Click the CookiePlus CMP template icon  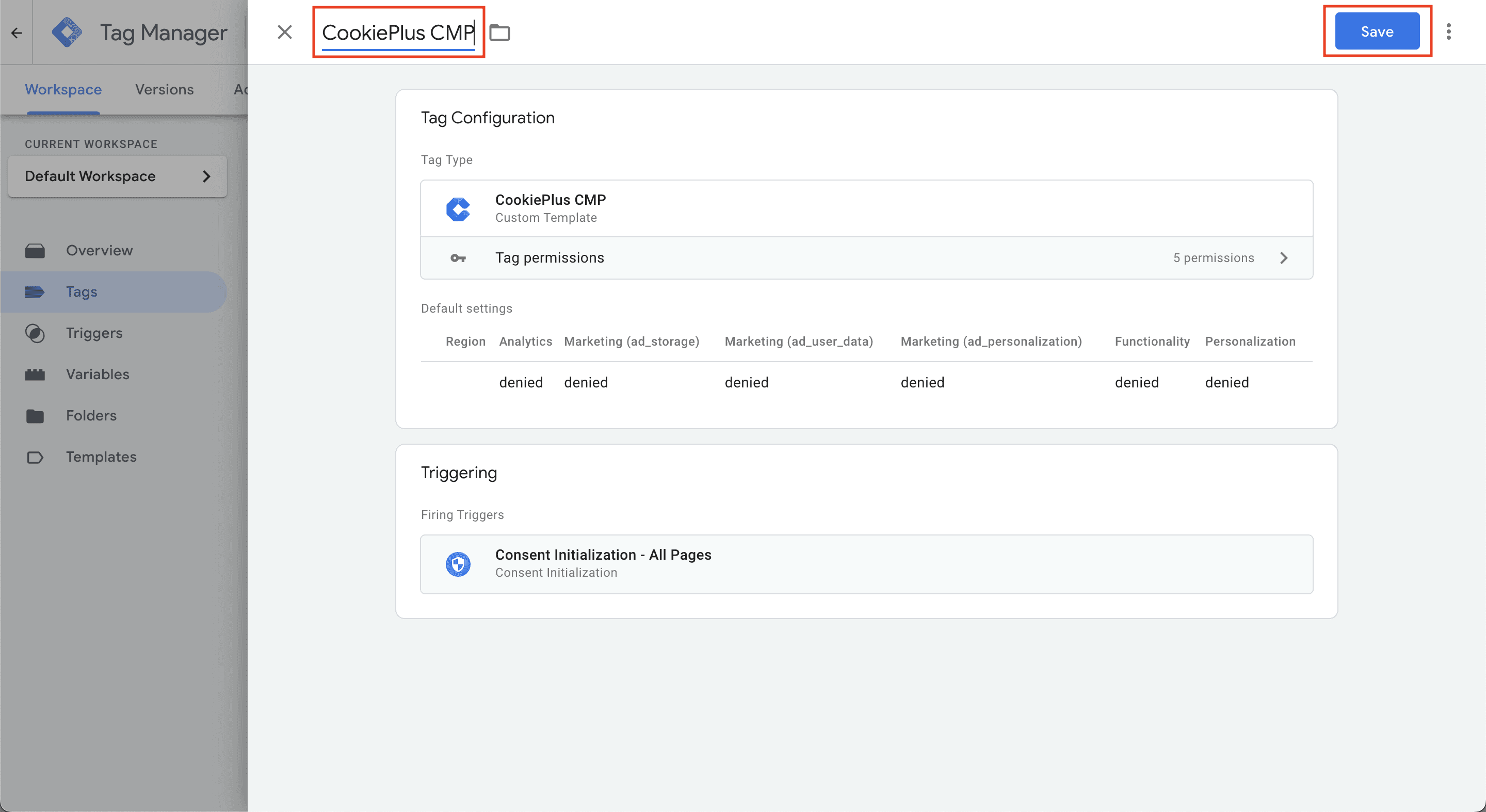458,209
